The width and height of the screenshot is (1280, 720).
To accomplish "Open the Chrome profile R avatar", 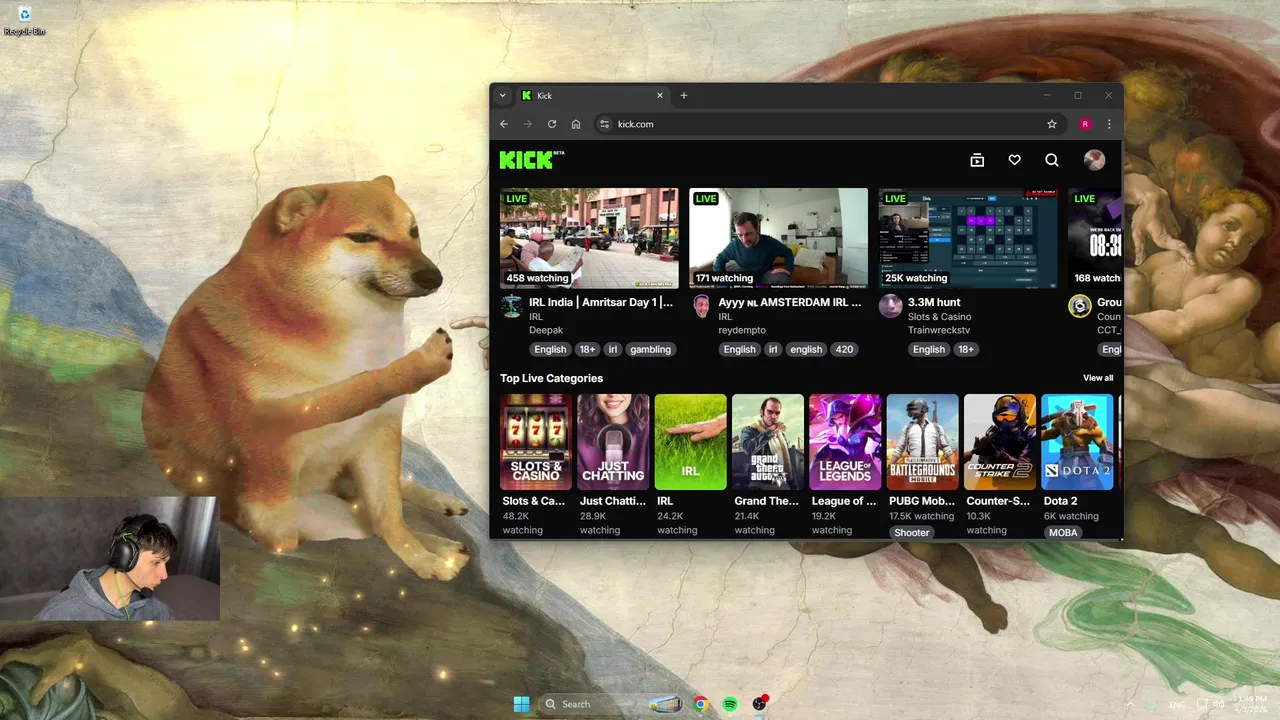I will (1085, 124).
